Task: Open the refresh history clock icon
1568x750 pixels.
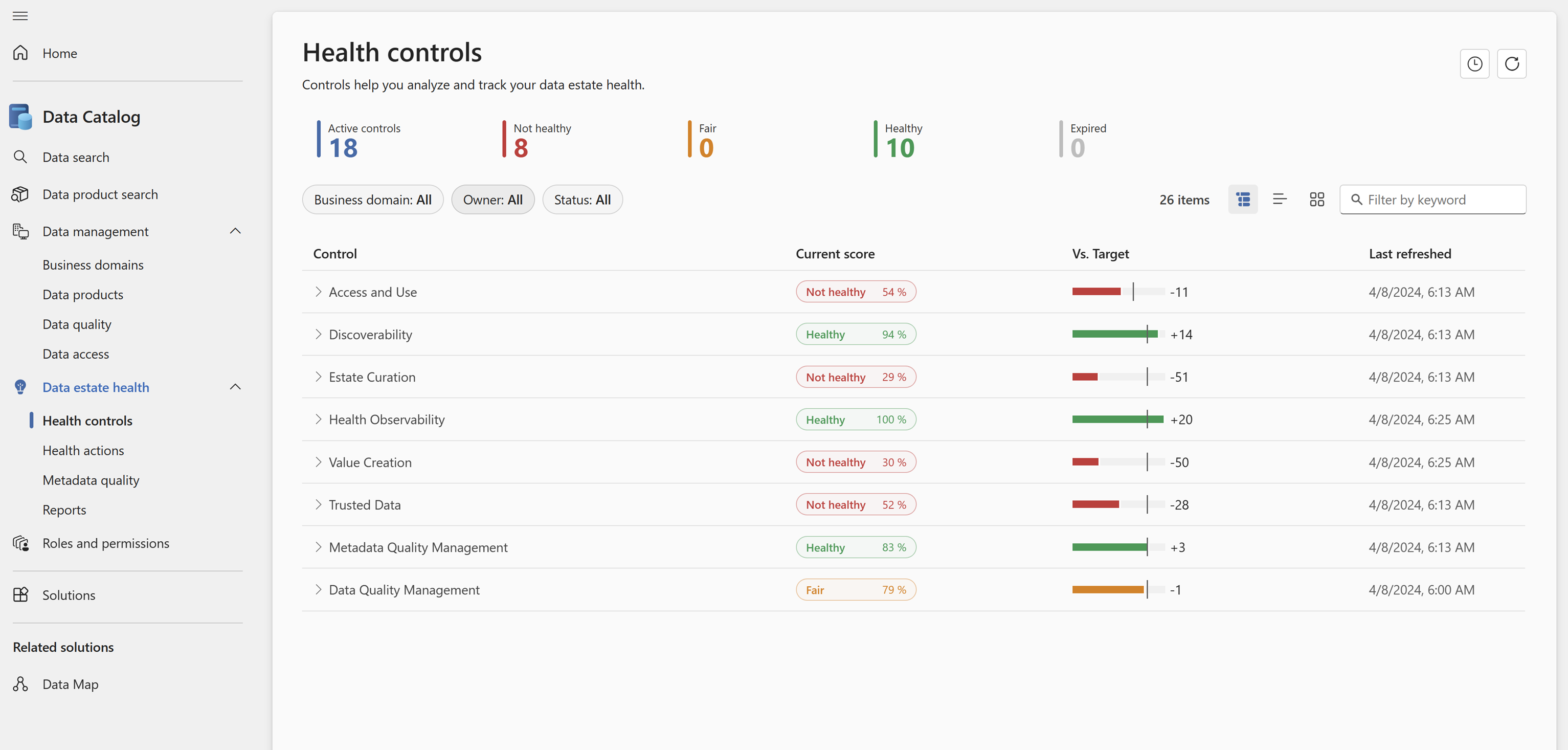Action: tap(1474, 64)
